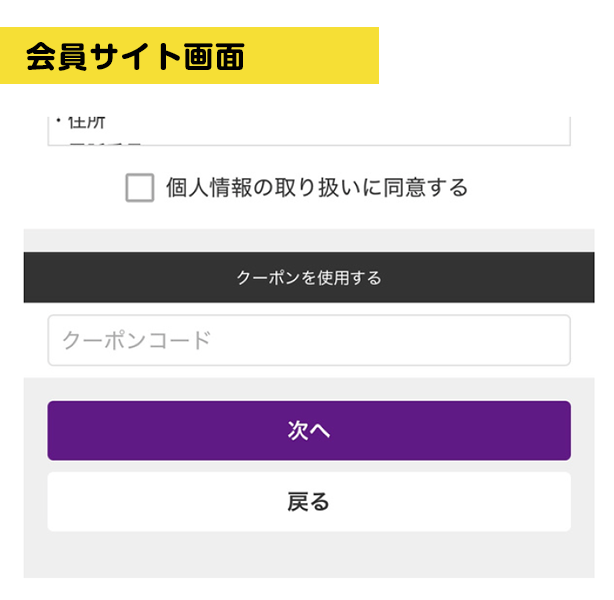Click the gray area below 戻る button
Viewport: 614px width, 600px height.
click(x=308, y=555)
